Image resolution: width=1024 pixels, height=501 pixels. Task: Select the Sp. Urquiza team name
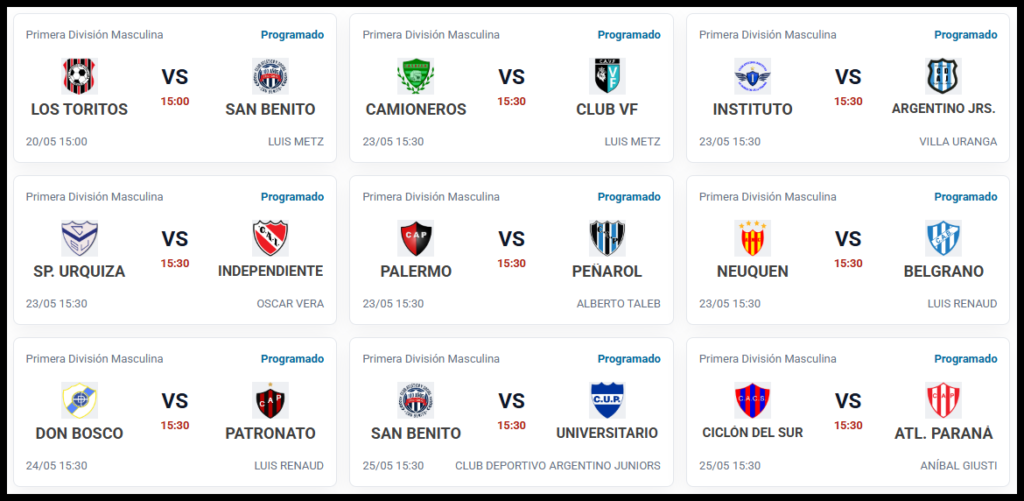tap(79, 271)
